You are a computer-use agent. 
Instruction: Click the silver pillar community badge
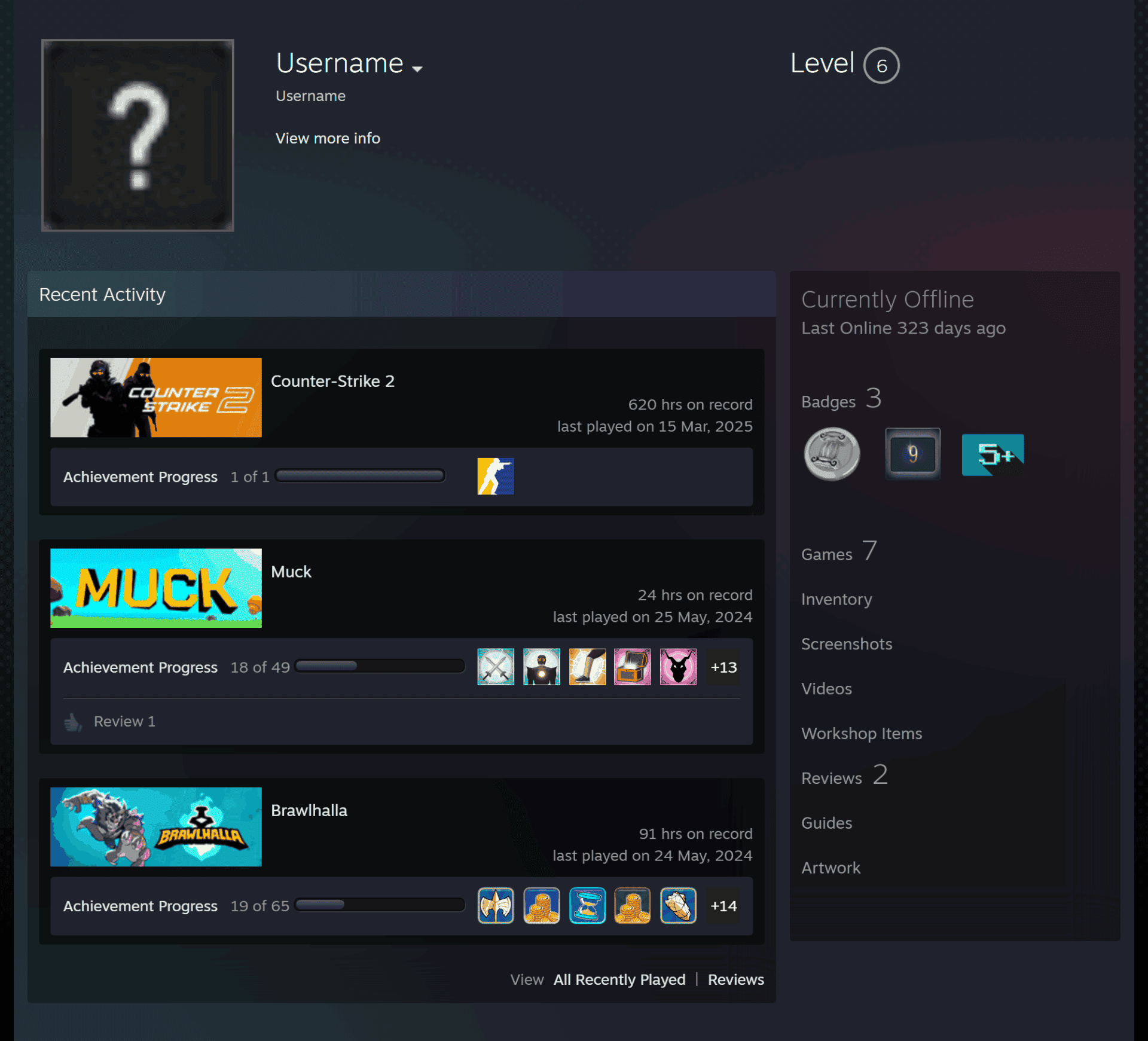[832, 454]
